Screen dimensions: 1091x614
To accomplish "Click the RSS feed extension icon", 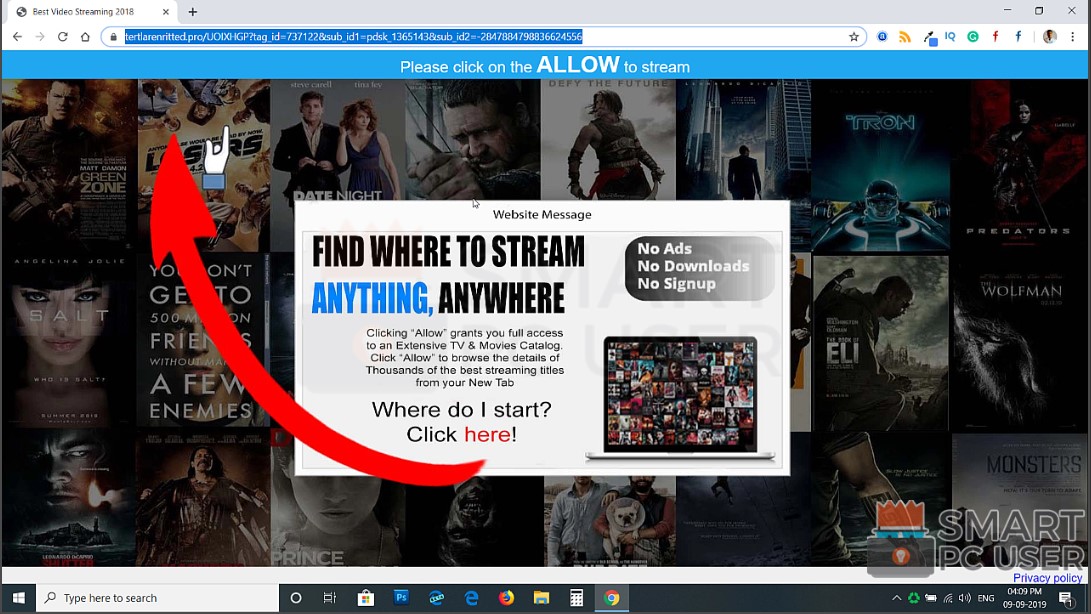I will point(904,36).
